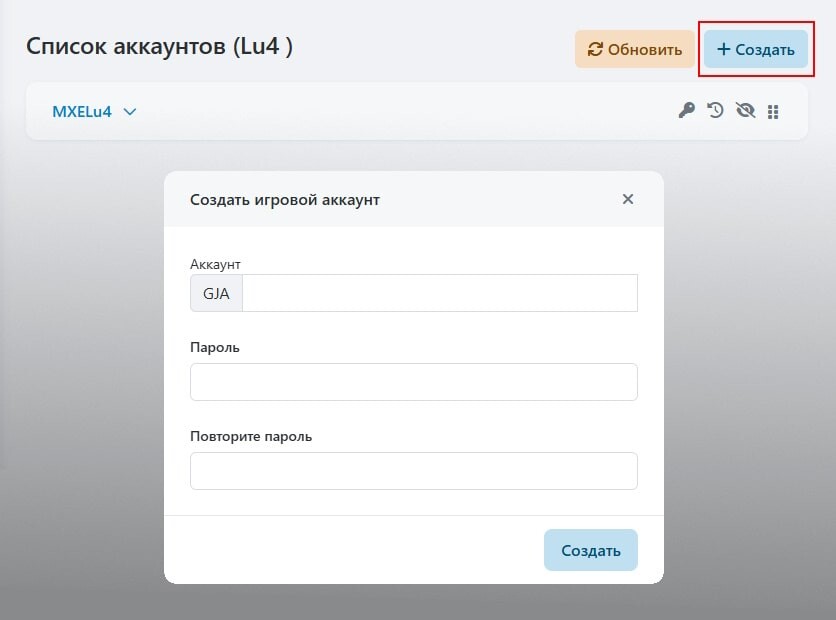This screenshot has height=620, width=836.
Task: Submit with the Создать button in the dialog
Action: click(591, 550)
